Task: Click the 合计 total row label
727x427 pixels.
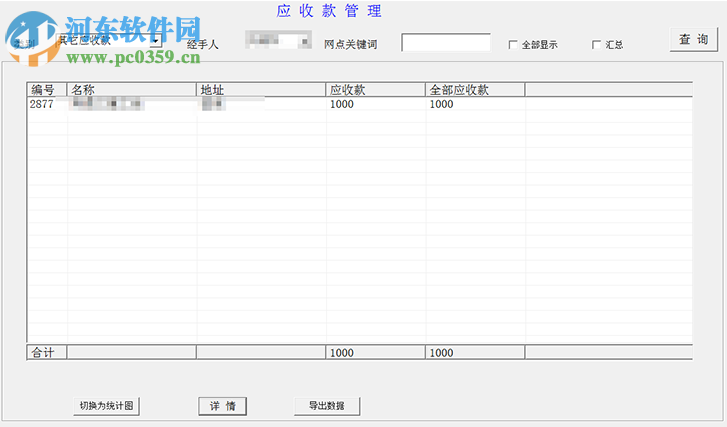Action: [x=47, y=352]
